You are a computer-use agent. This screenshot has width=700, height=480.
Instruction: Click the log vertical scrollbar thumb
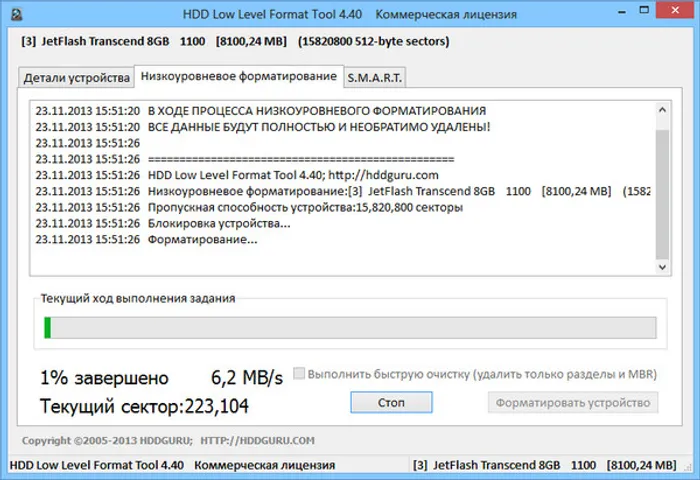[662, 194]
